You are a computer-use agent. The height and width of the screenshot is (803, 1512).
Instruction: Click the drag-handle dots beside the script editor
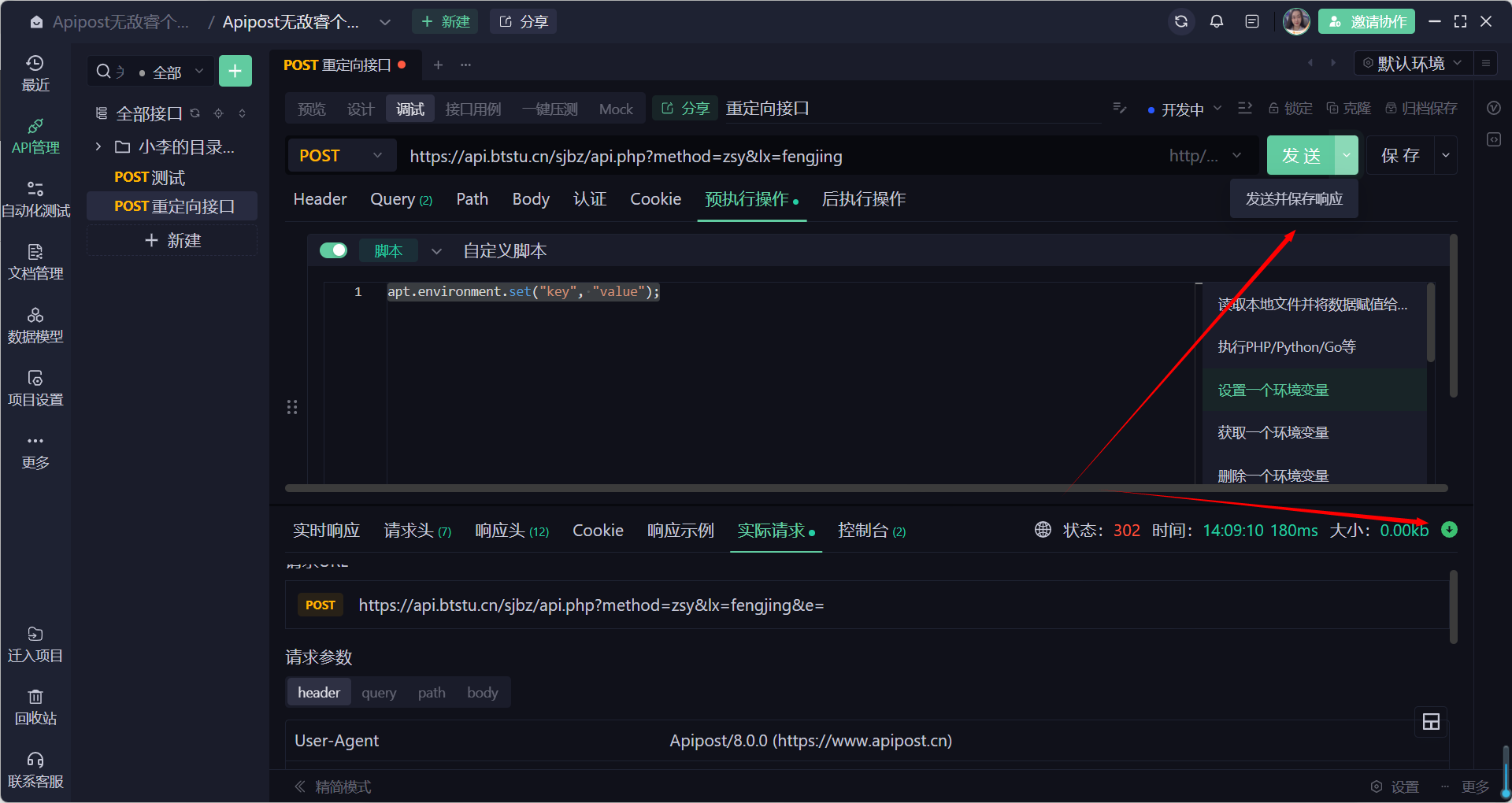coord(292,407)
